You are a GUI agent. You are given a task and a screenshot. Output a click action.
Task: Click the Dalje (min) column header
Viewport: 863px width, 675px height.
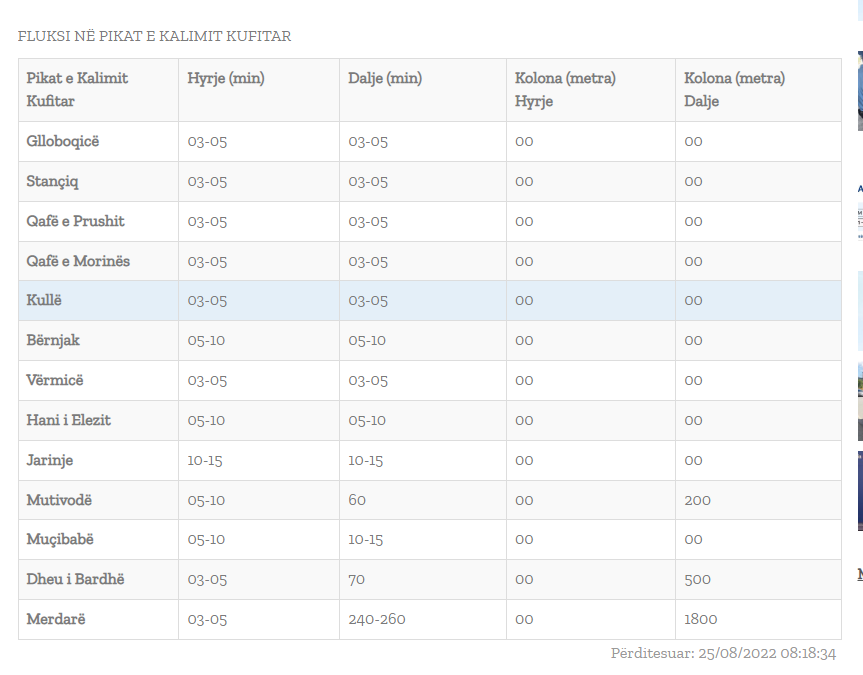(x=385, y=78)
